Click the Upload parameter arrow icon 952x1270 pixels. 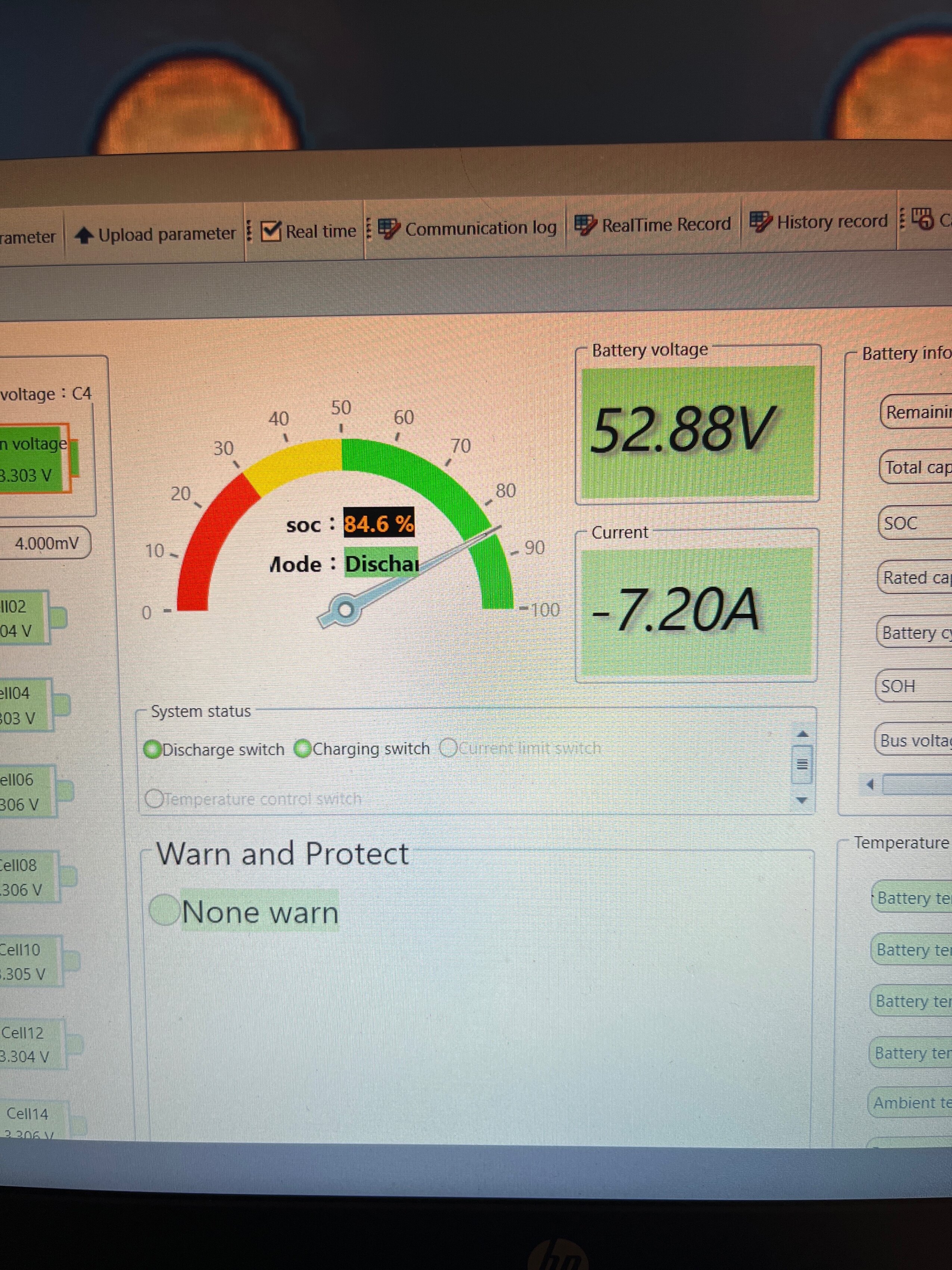click(x=84, y=235)
